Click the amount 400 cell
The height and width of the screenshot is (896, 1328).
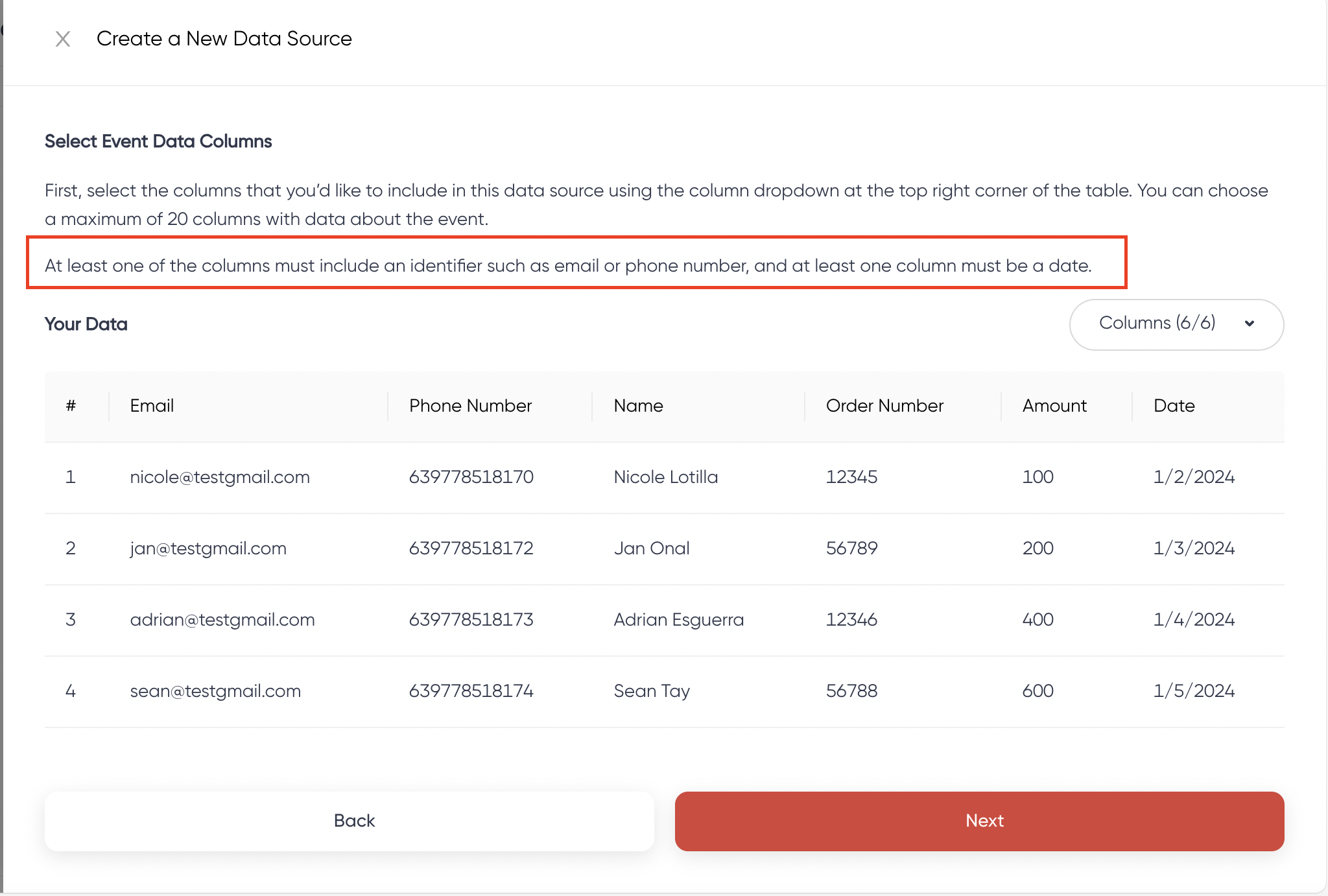[1037, 620]
